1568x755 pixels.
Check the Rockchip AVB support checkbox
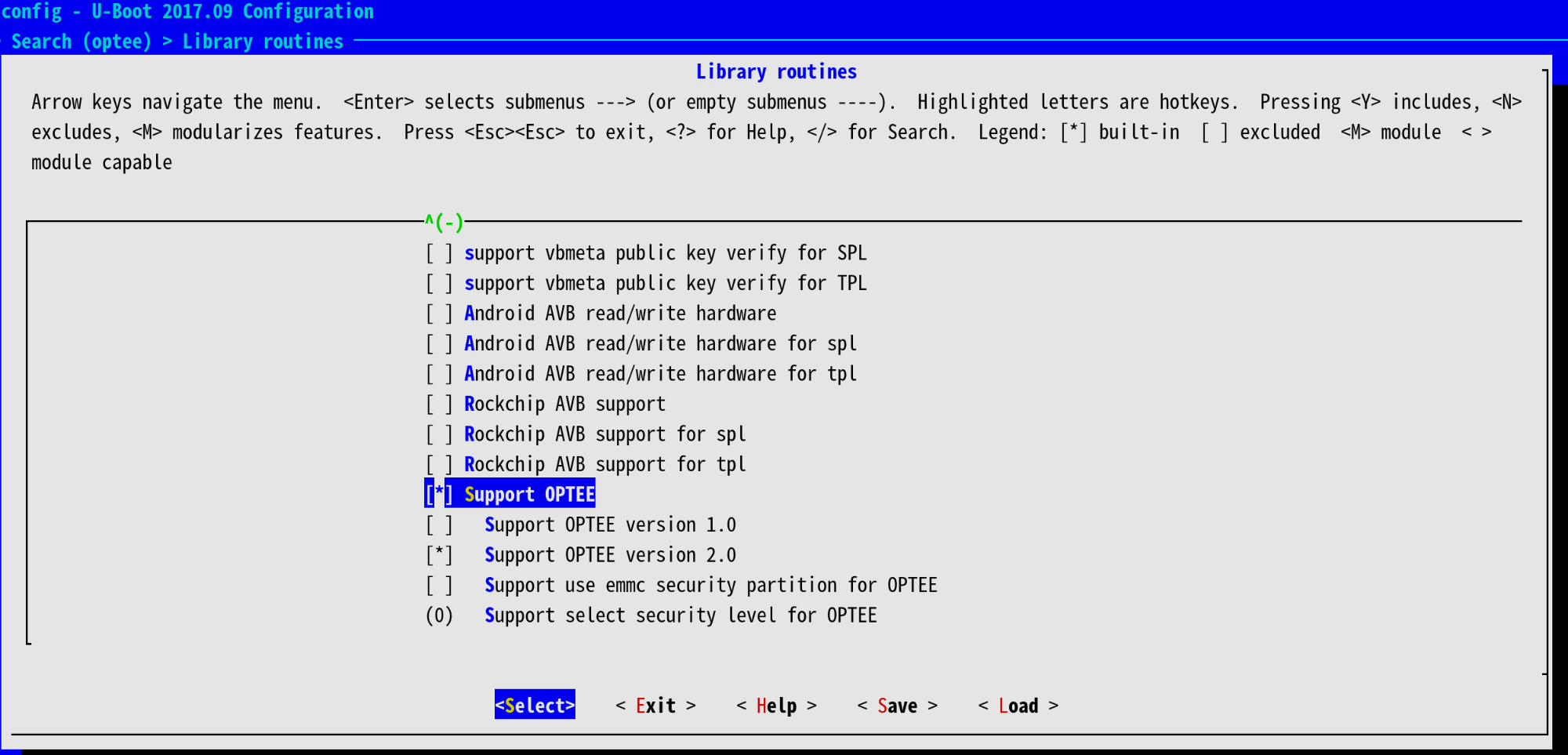pos(439,404)
